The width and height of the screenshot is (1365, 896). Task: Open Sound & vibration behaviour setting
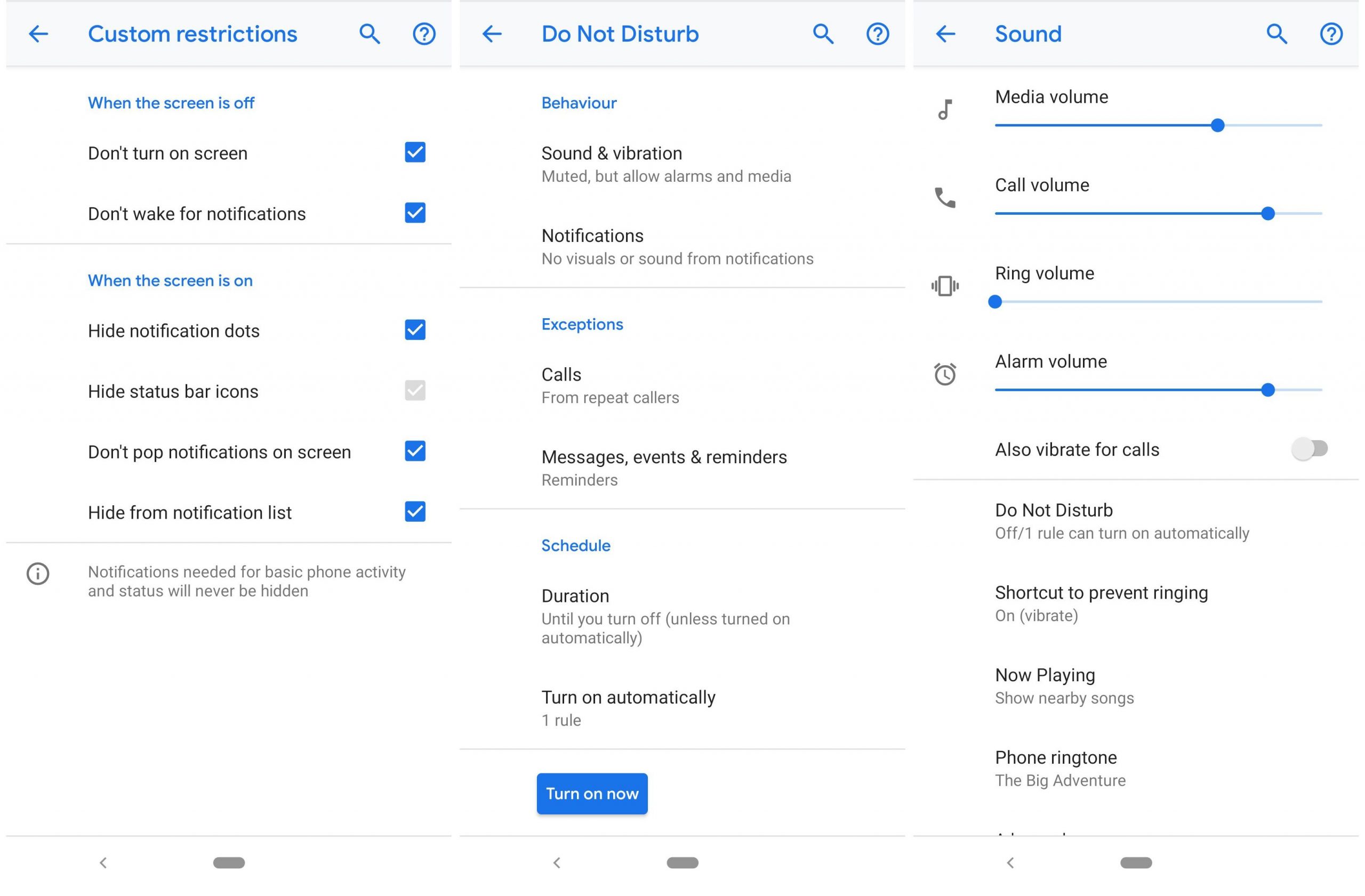[665, 164]
